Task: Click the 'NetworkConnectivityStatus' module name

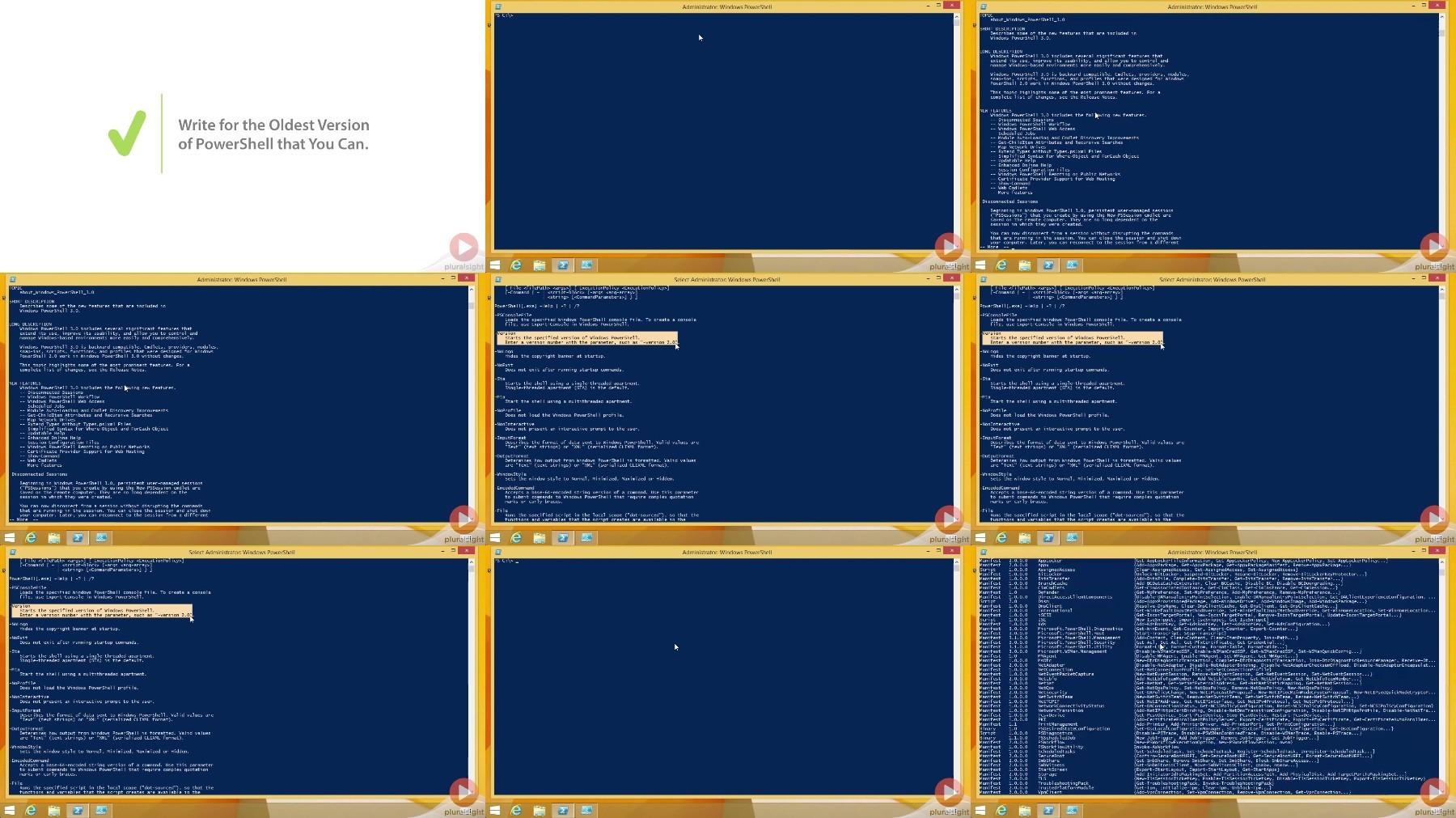Action: click(1071, 706)
